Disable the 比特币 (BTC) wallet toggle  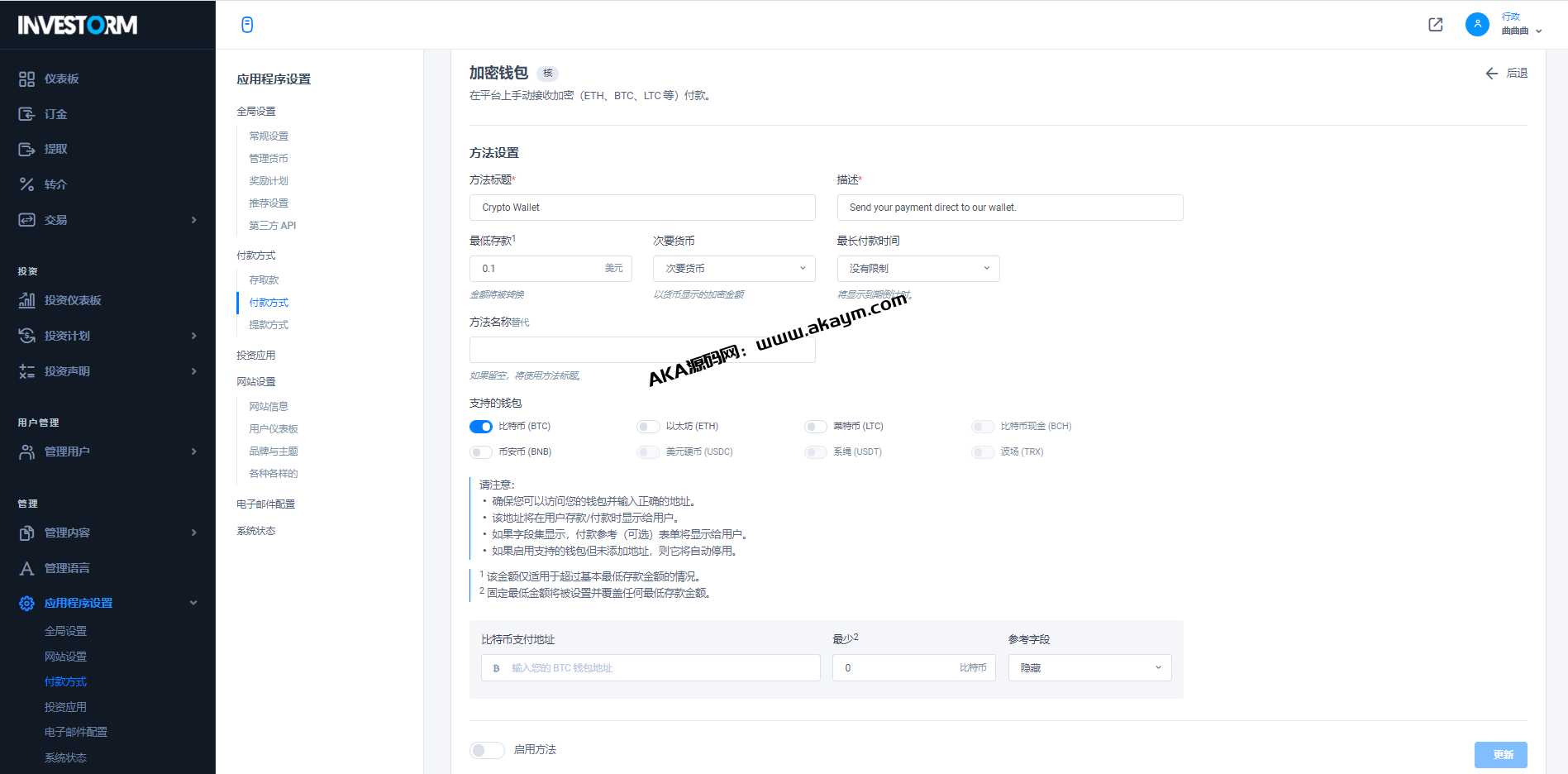coord(481,427)
